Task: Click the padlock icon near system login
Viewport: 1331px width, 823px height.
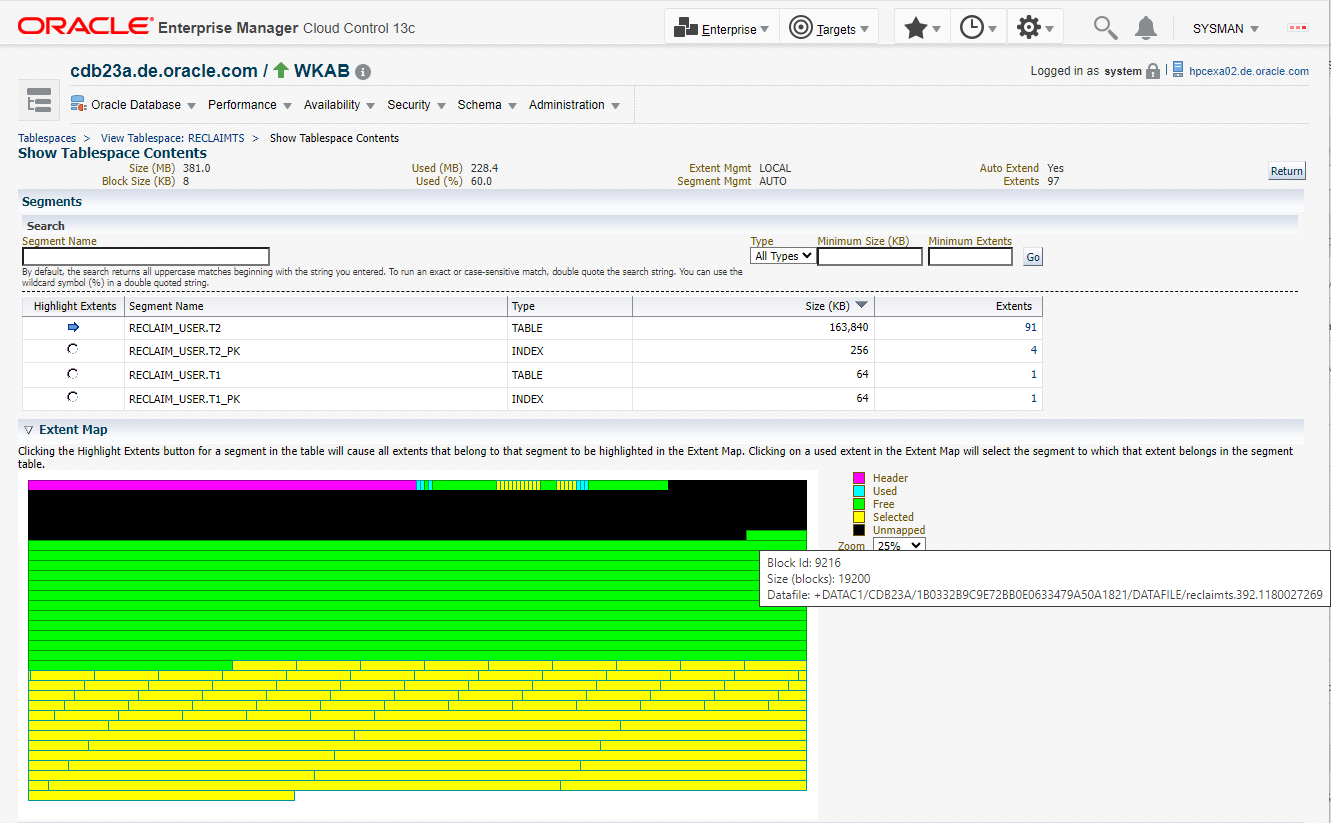Action: coord(1153,72)
